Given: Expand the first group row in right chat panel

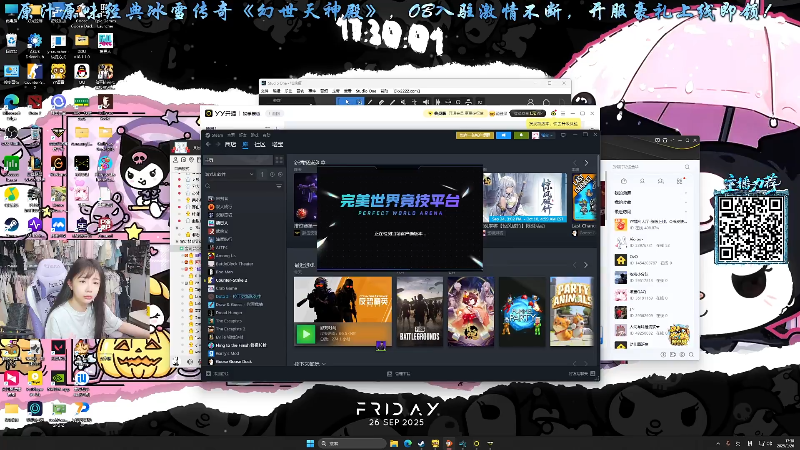Looking at the screenshot, I should coord(651,193).
